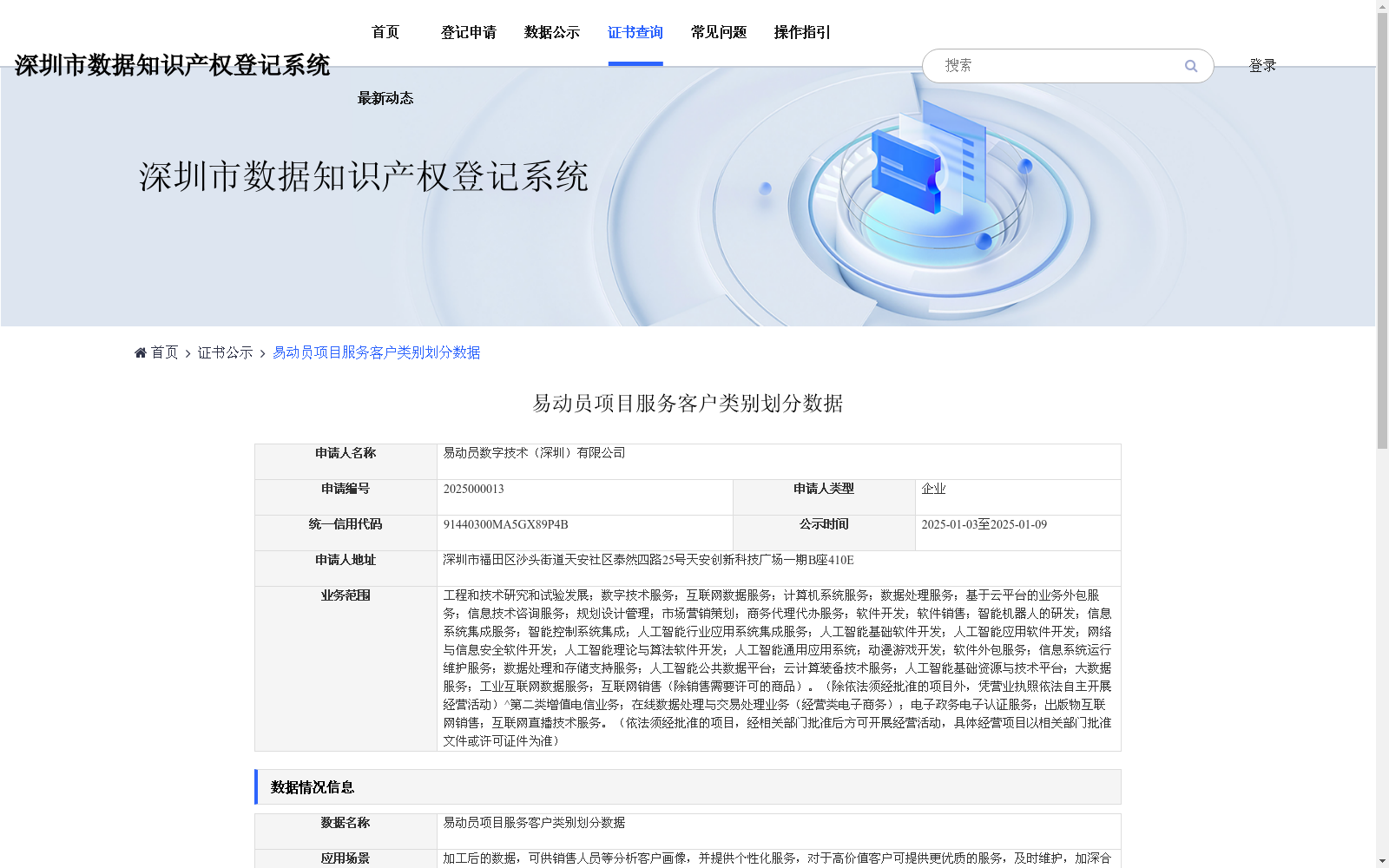Click the 数据名称 label cell
The image size is (1389, 868).
coord(346,832)
